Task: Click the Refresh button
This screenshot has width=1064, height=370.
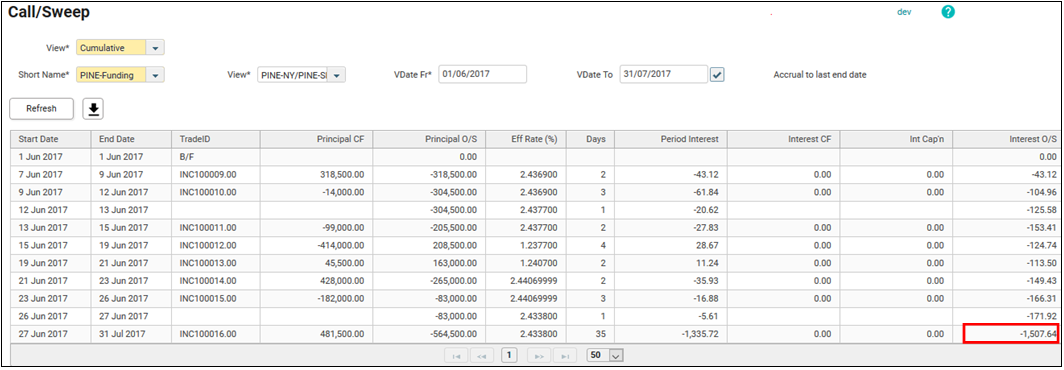Action: click(x=41, y=109)
